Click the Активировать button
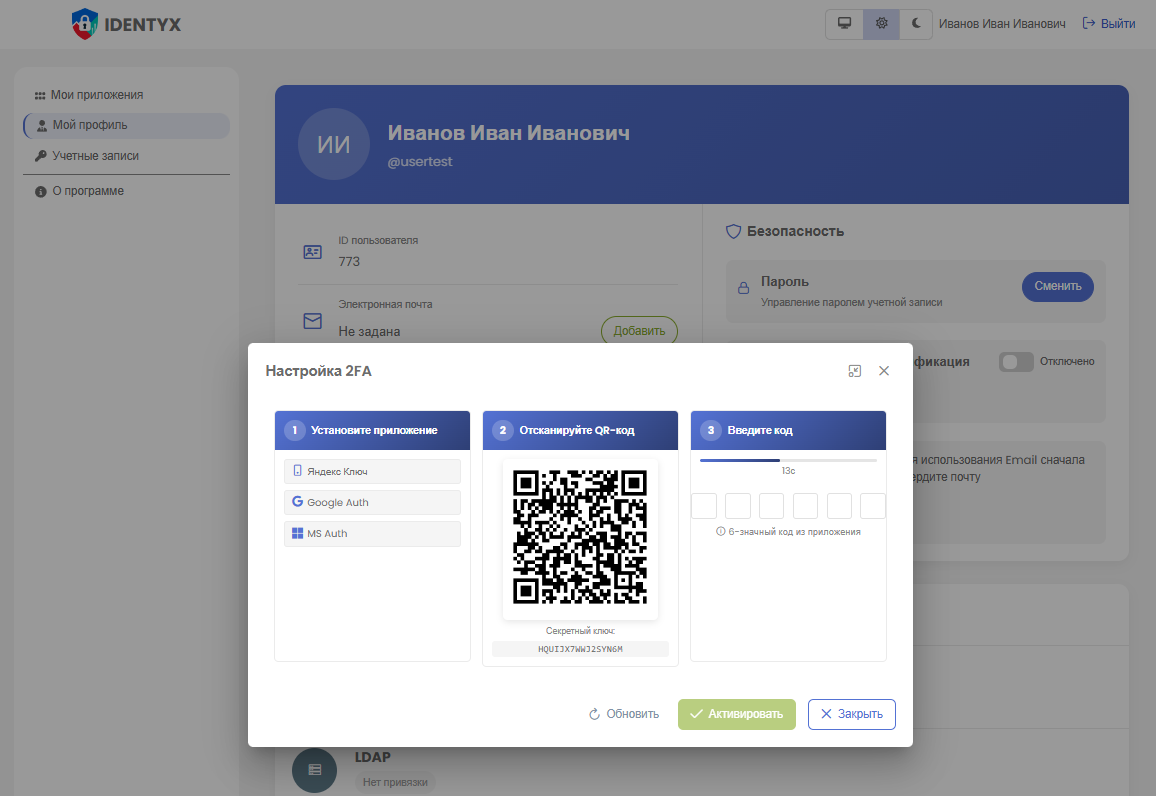Screen dimensions: 1156x796 (737, 714)
